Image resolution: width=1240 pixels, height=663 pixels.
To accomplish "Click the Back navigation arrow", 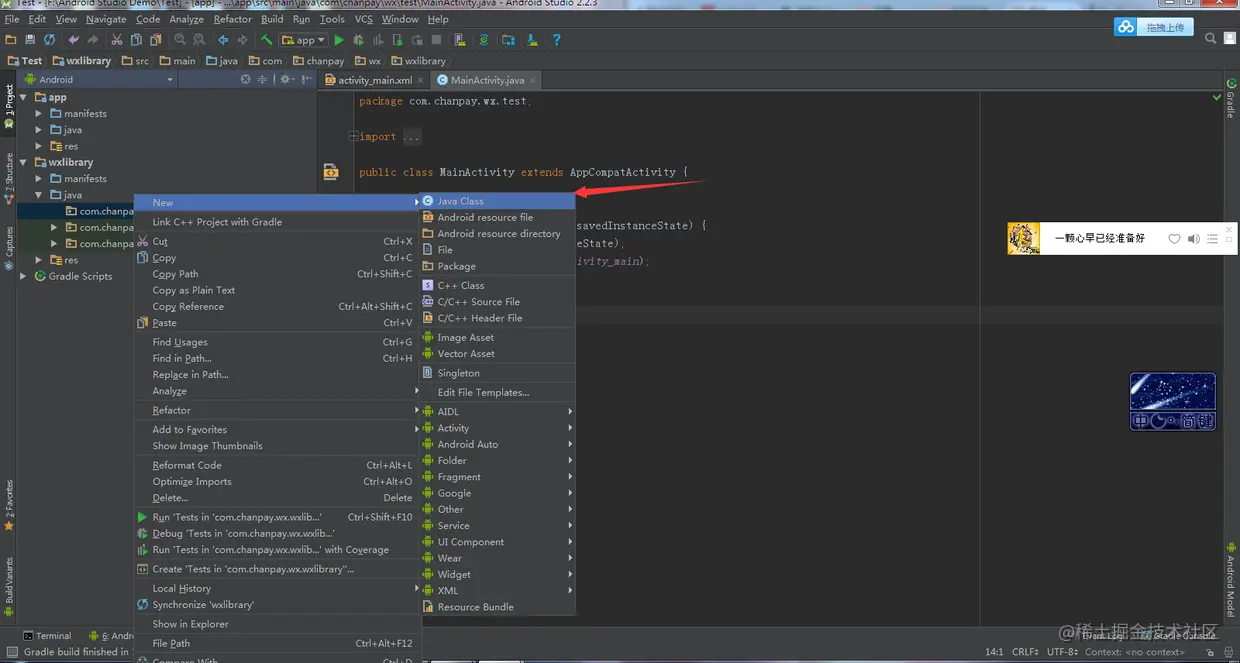I will (x=223, y=40).
